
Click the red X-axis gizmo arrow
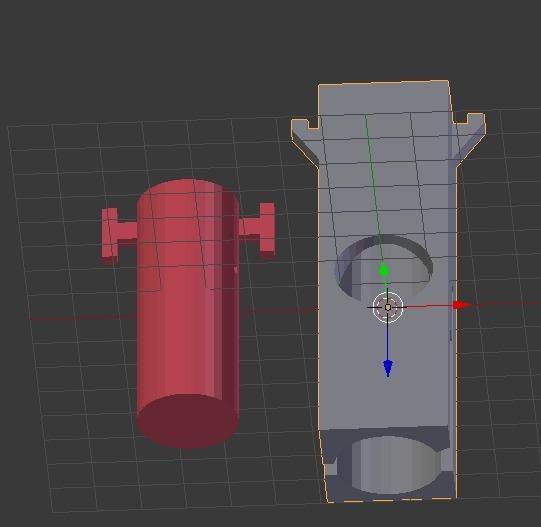click(461, 305)
